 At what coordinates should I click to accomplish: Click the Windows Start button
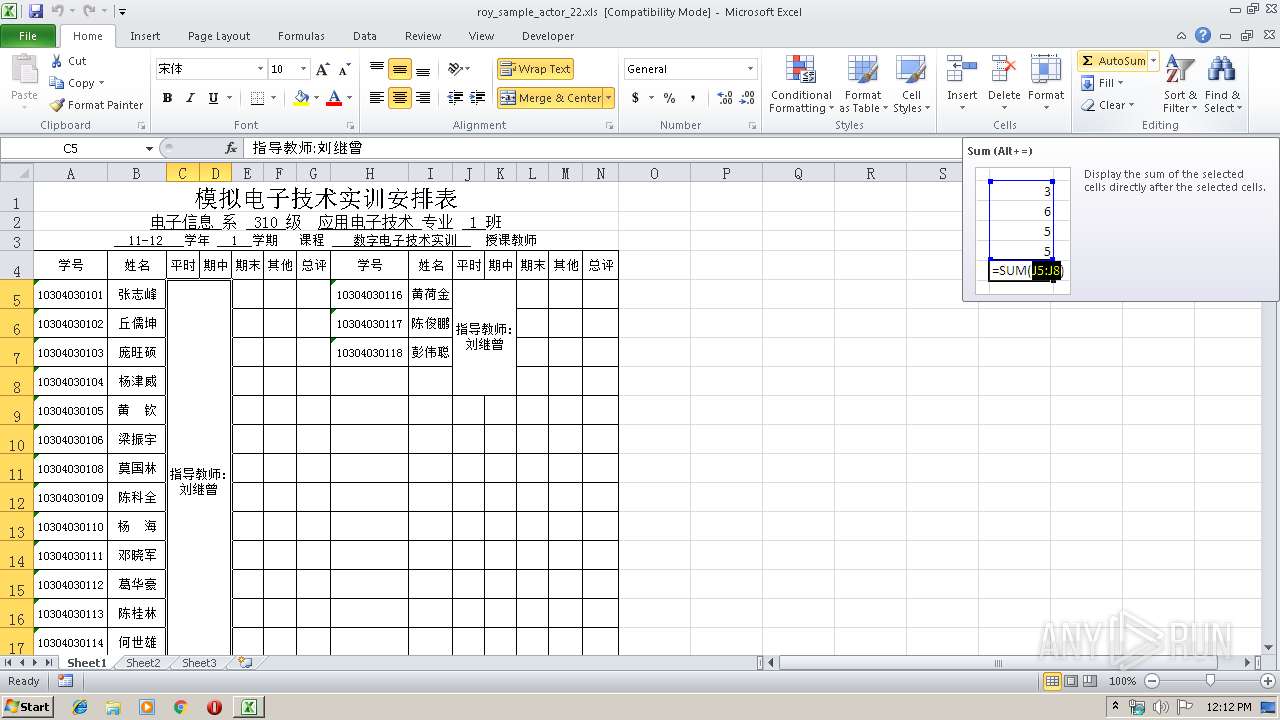(x=27, y=706)
